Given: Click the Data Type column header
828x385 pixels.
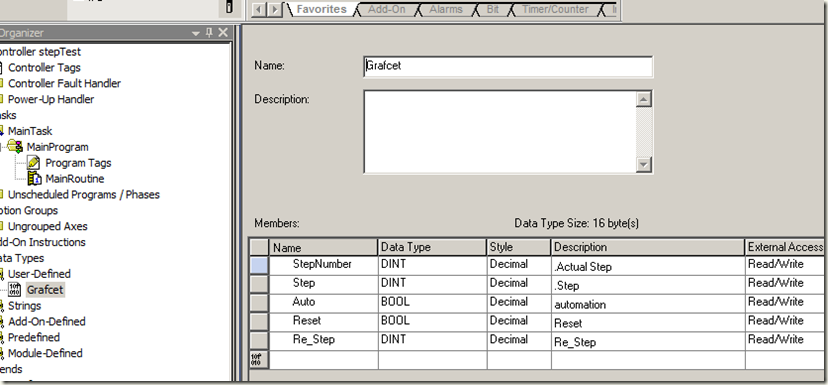Looking at the screenshot, I should [x=432, y=247].
